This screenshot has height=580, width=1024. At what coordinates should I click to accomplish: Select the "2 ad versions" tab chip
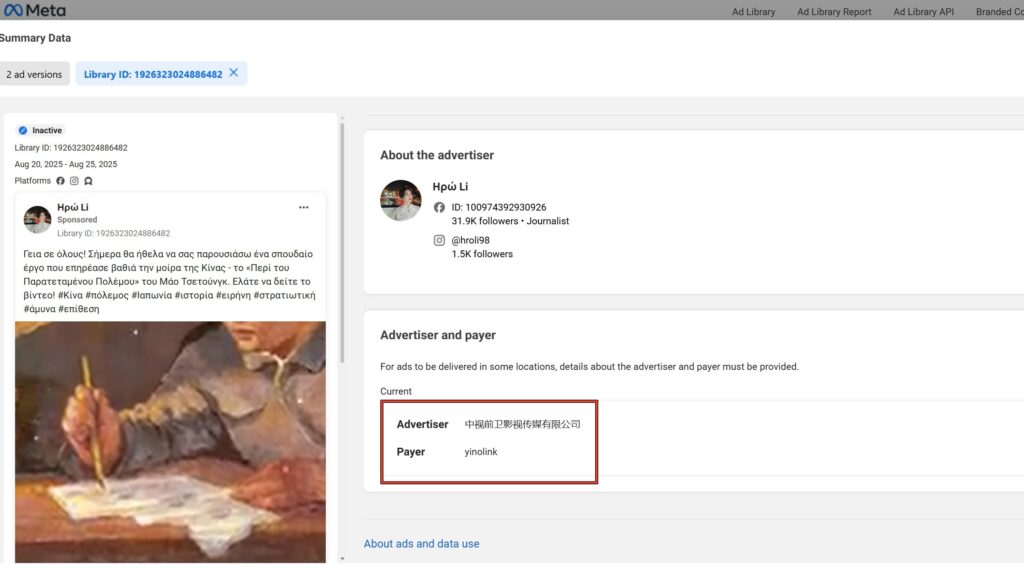point(34,74)
